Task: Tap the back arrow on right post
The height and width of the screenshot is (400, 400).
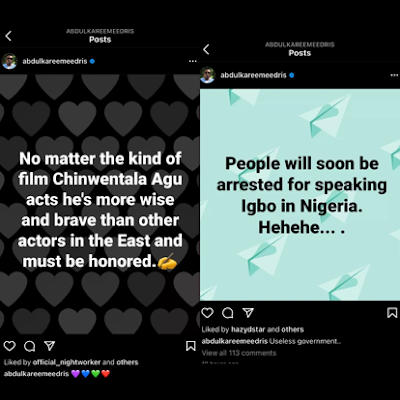Action: coord(206,49)
